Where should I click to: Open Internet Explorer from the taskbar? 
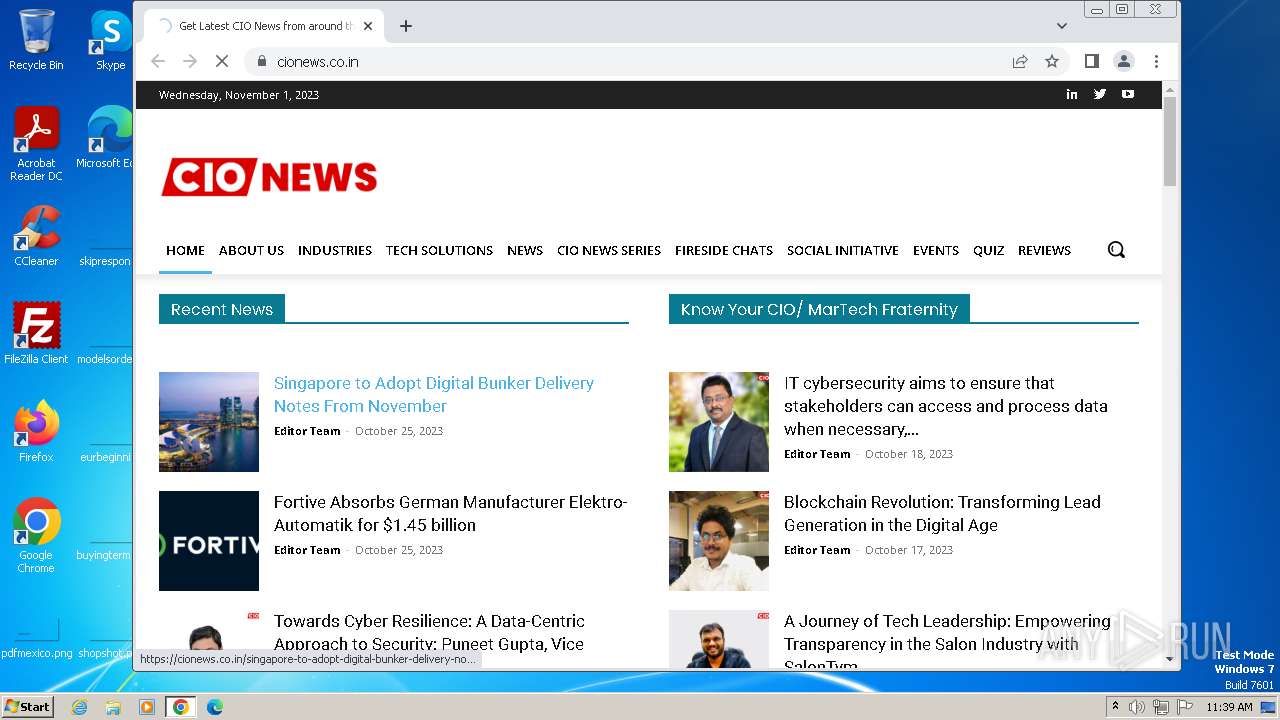pos(79,707)
